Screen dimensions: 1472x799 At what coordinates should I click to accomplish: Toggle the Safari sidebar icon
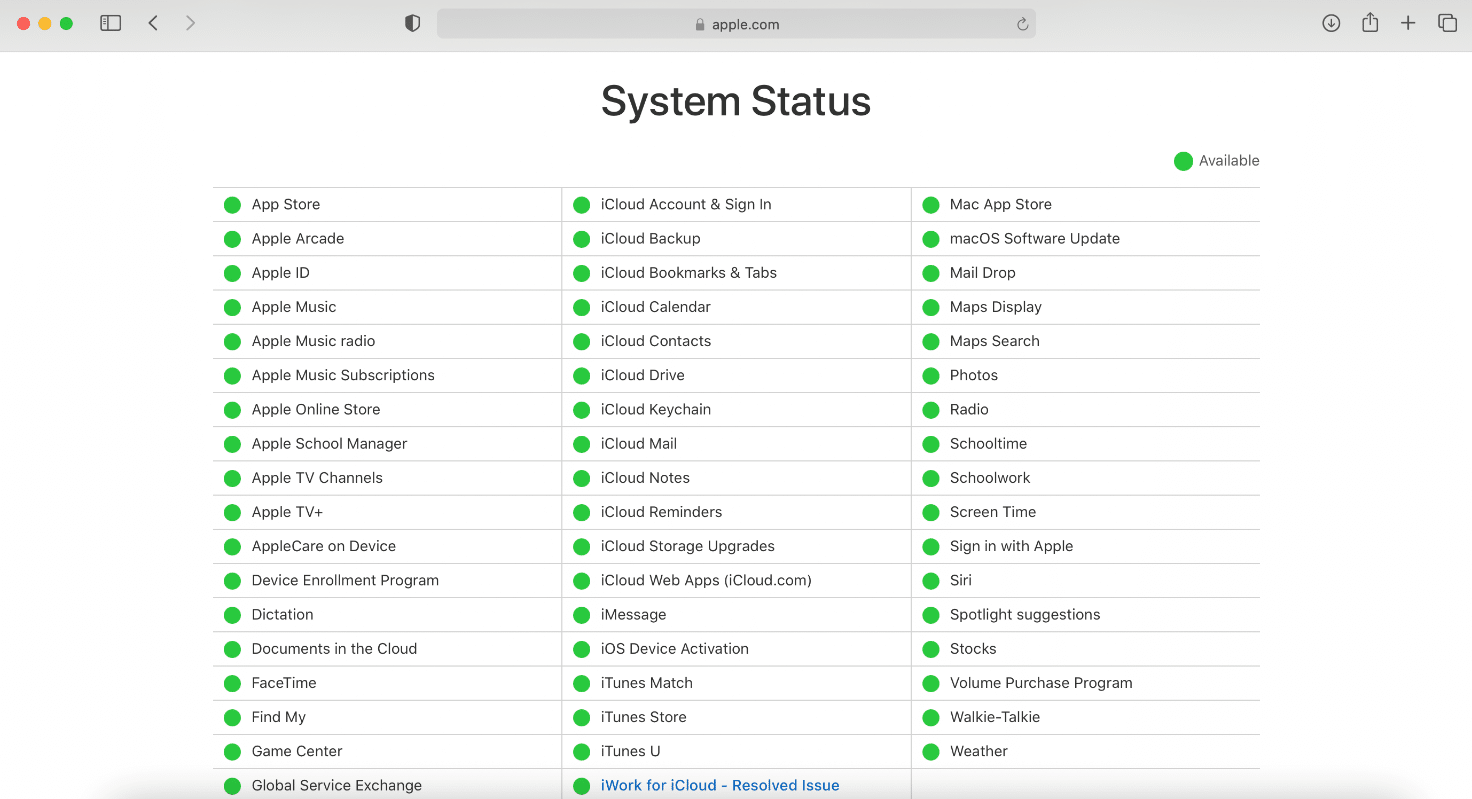tap(111, 23)
